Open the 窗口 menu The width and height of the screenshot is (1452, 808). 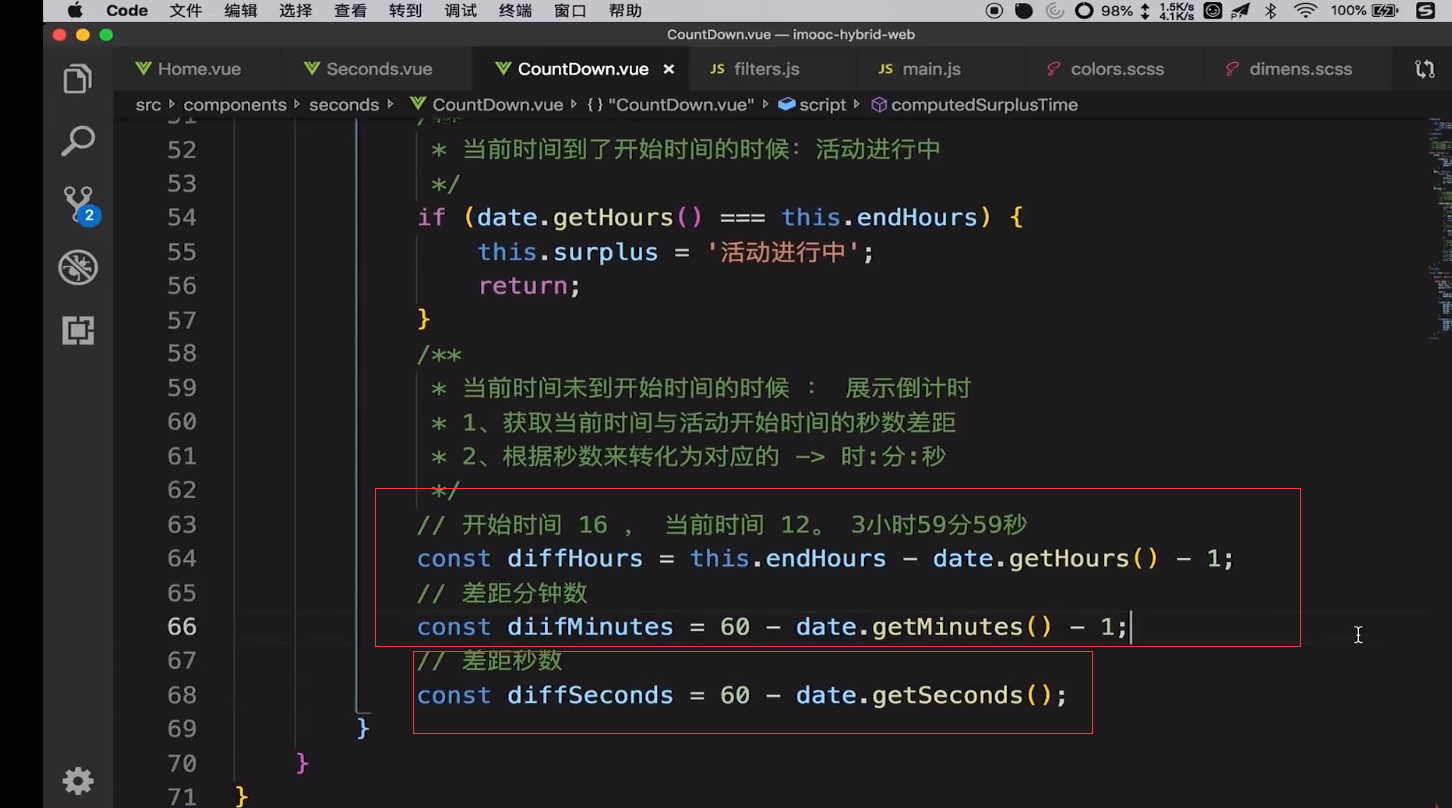tap(570, 11)
